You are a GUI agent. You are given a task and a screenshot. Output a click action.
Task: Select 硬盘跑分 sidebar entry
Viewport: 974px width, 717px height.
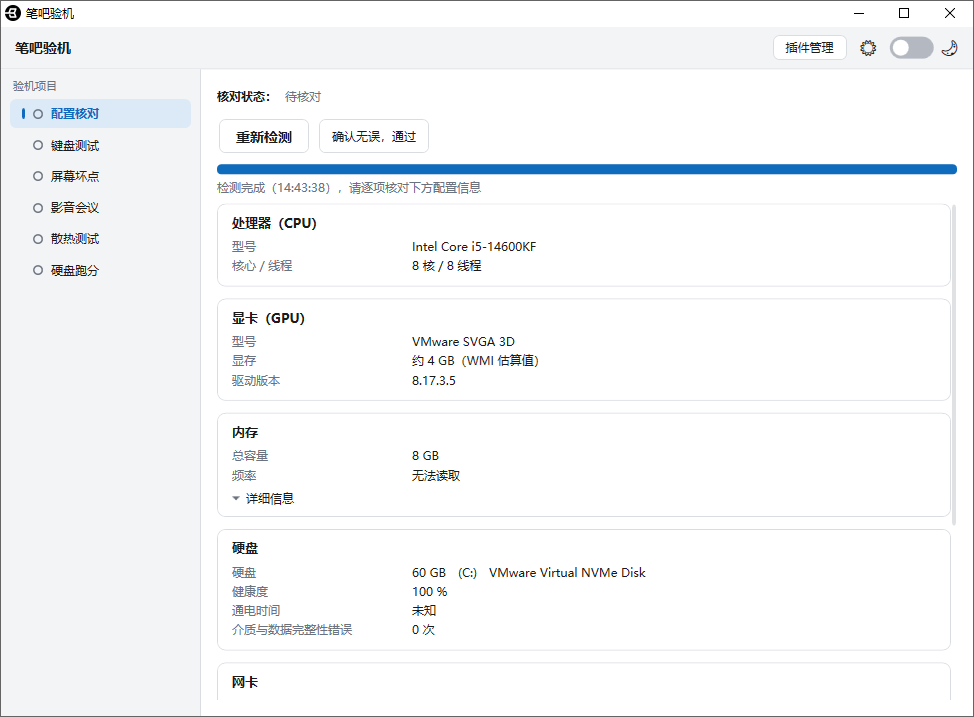[x=101, y=270]
